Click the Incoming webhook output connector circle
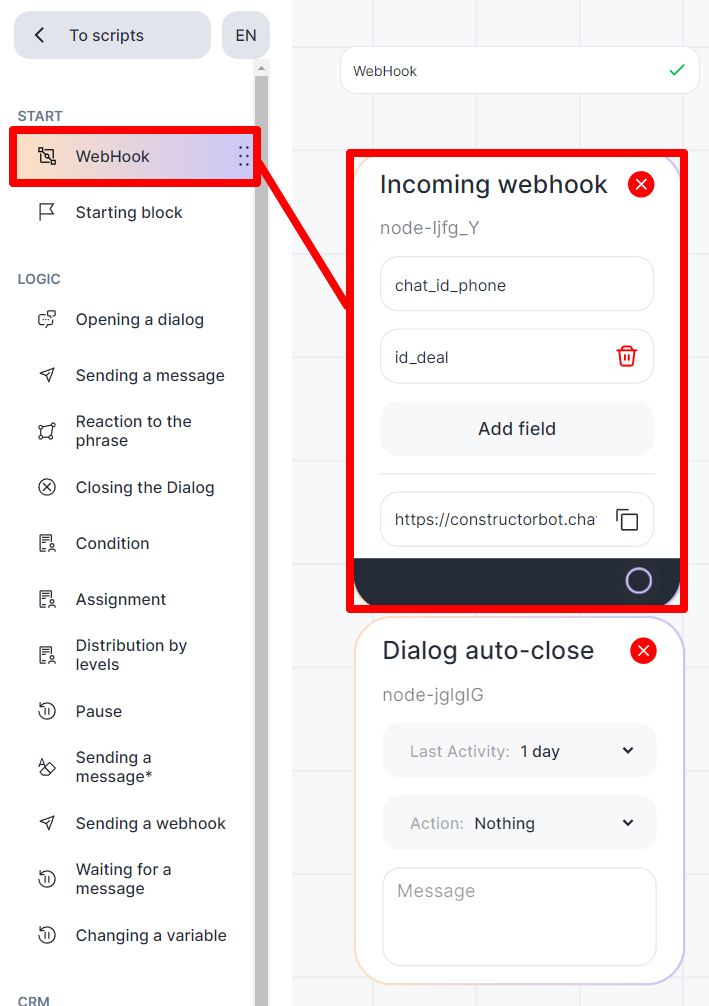Viewport: 709px width, 1006px height. pos(638,581)
